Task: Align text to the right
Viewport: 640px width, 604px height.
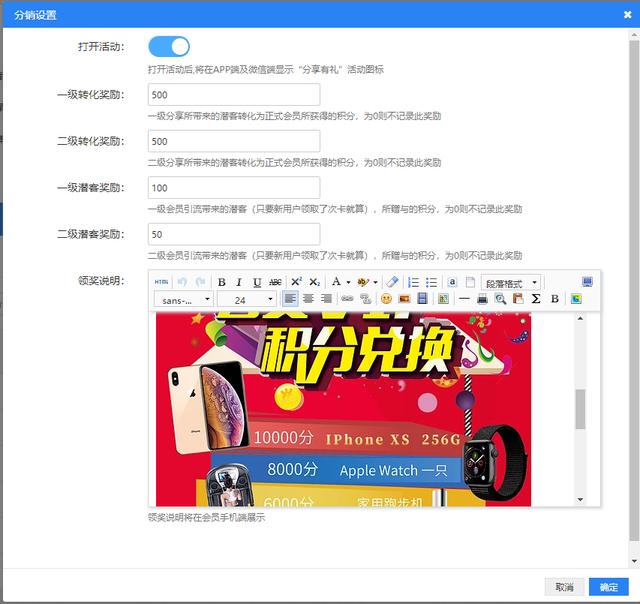Action: point(326,299)
